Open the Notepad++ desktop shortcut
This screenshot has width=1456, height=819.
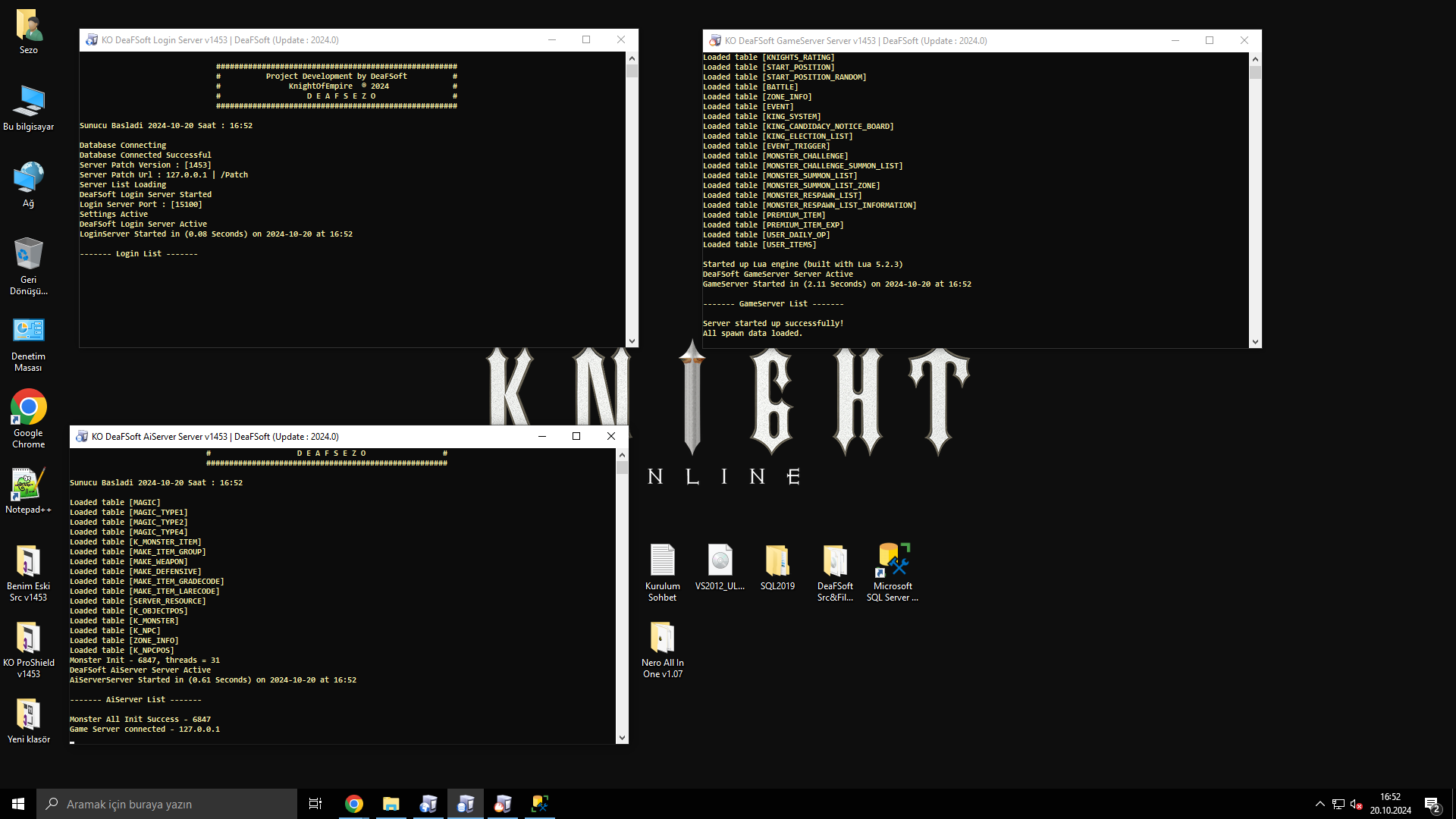tap(28, 487)
